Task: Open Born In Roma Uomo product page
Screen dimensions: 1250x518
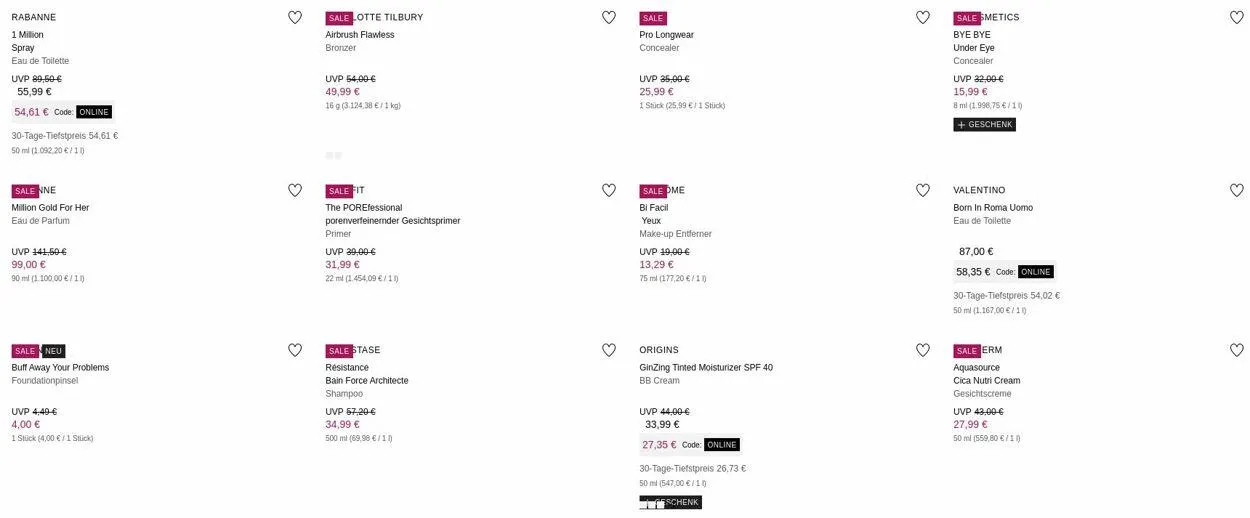Action: [x=992, y=208]
